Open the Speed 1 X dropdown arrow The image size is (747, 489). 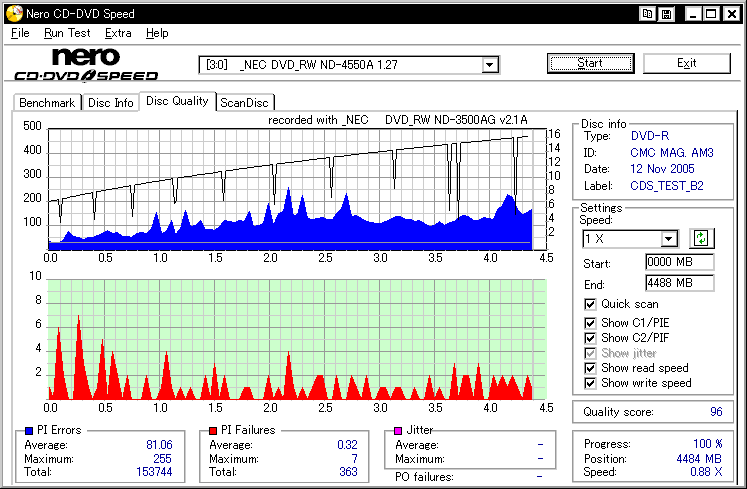[668, 239]
